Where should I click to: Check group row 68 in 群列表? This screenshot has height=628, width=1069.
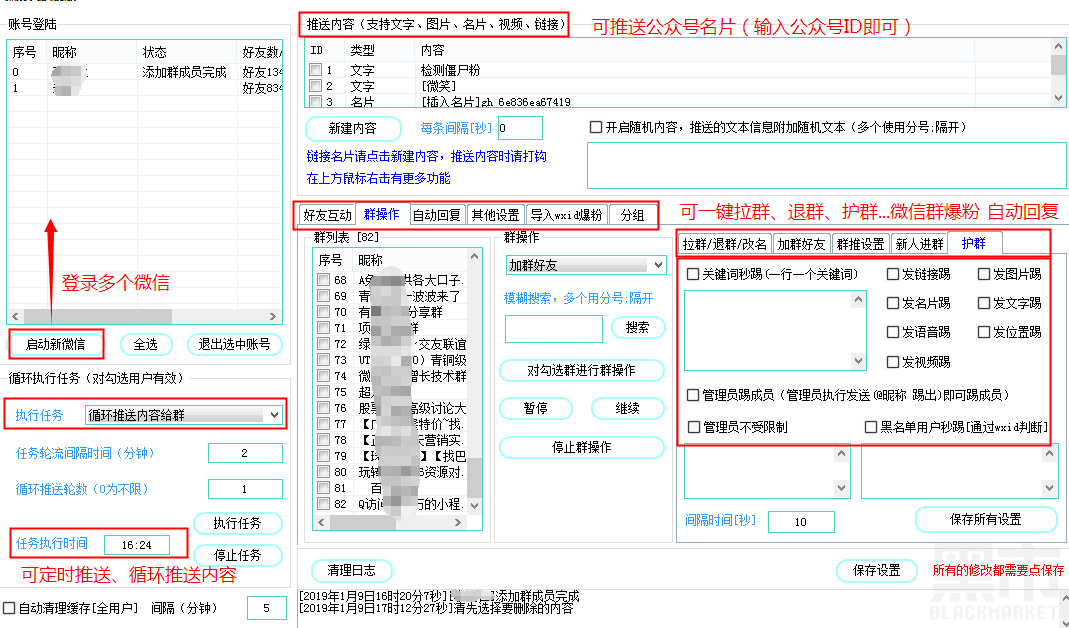tap(324, 280)
